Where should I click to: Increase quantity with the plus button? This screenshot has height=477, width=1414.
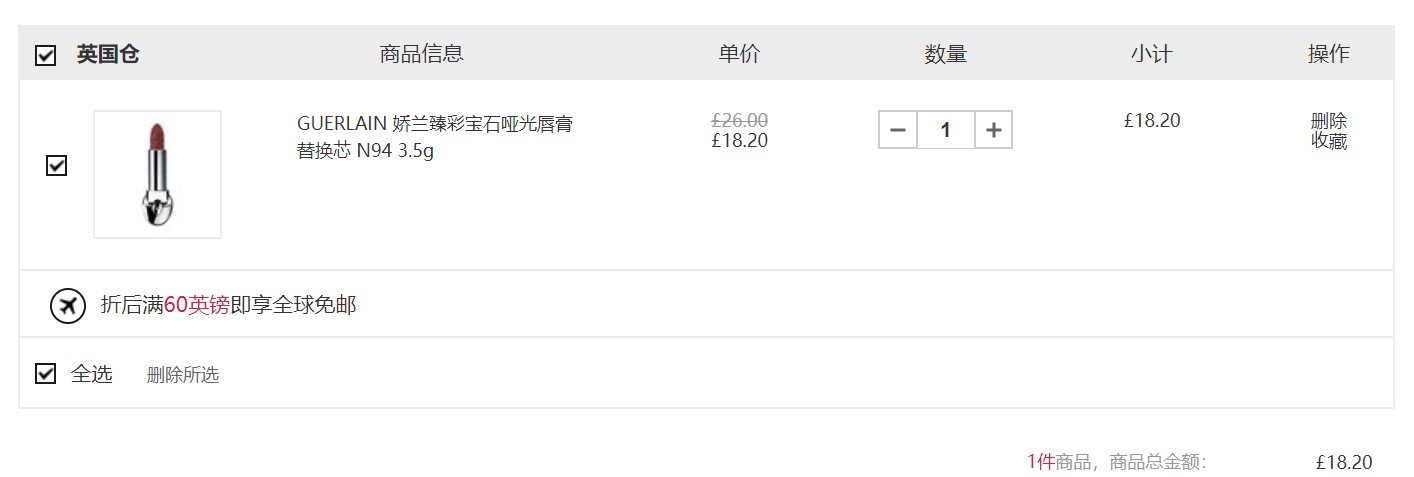pos(993,130)
